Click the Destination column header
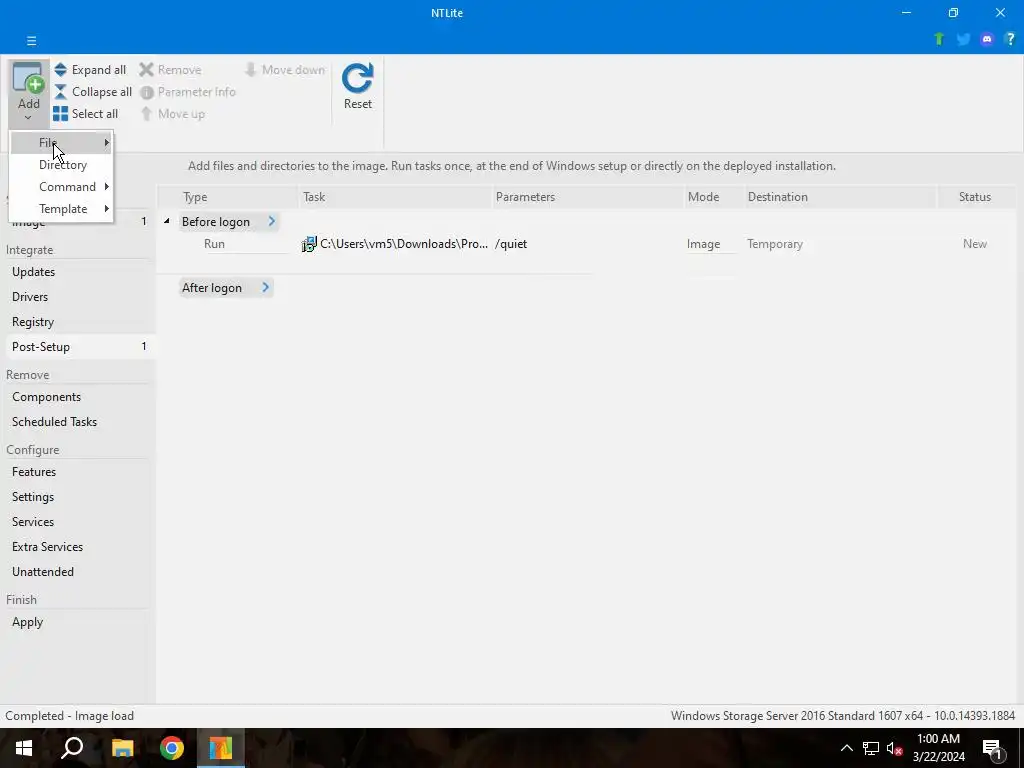The height and width of the screenshot is (768, 1024). pos(840,197)
